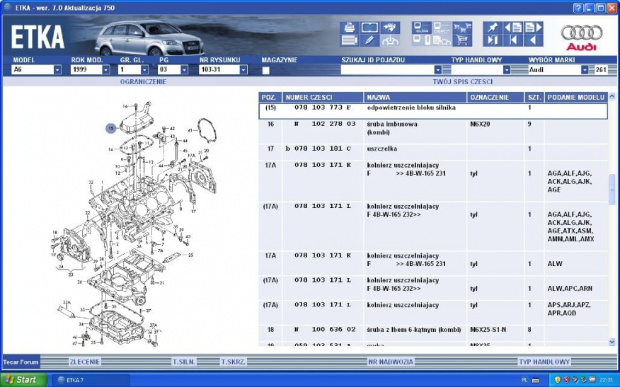Click the Szukaj ID Pojazdu input field

pos(388,70)
